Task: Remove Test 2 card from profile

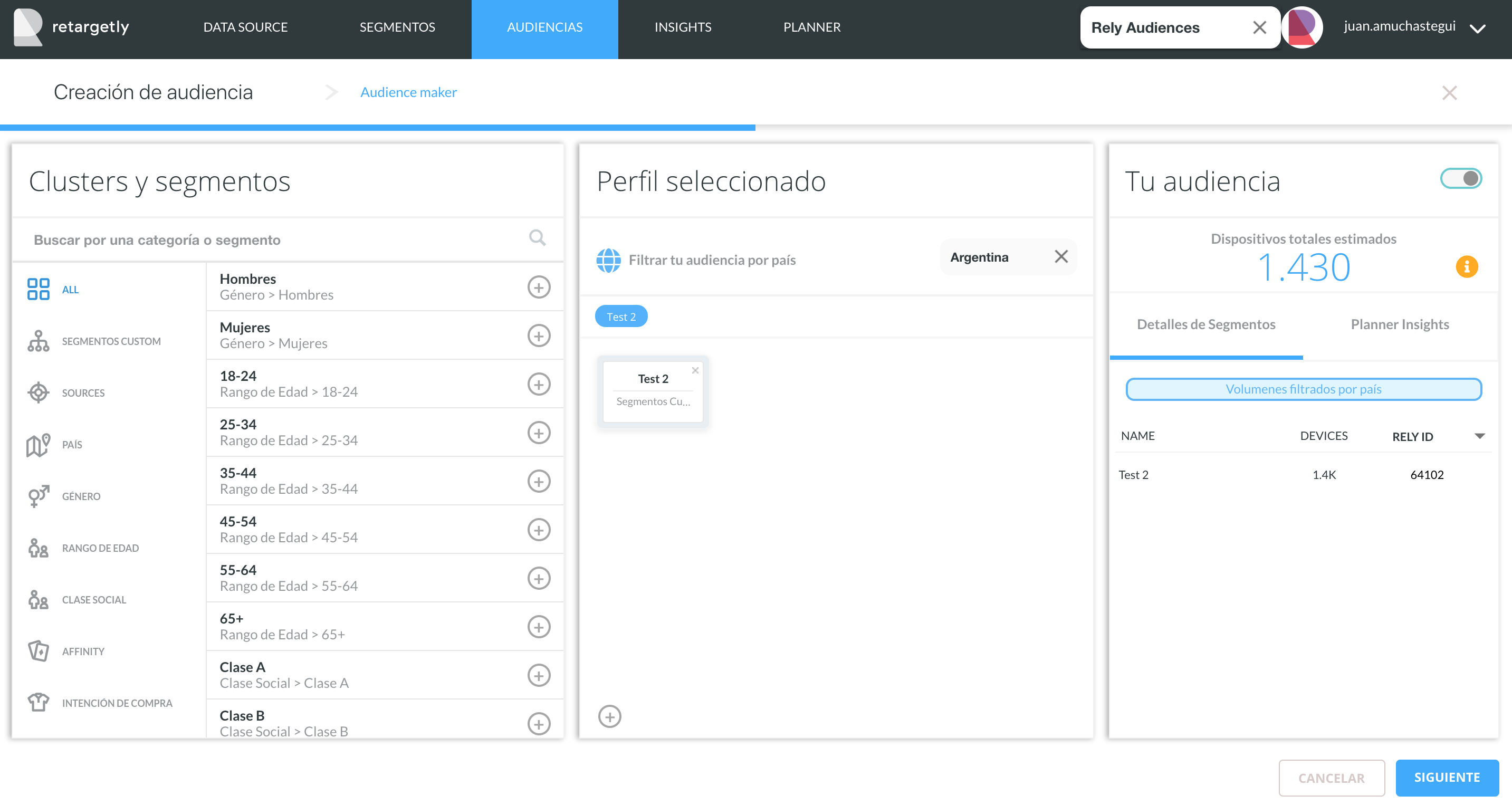Action: (695, 370)
